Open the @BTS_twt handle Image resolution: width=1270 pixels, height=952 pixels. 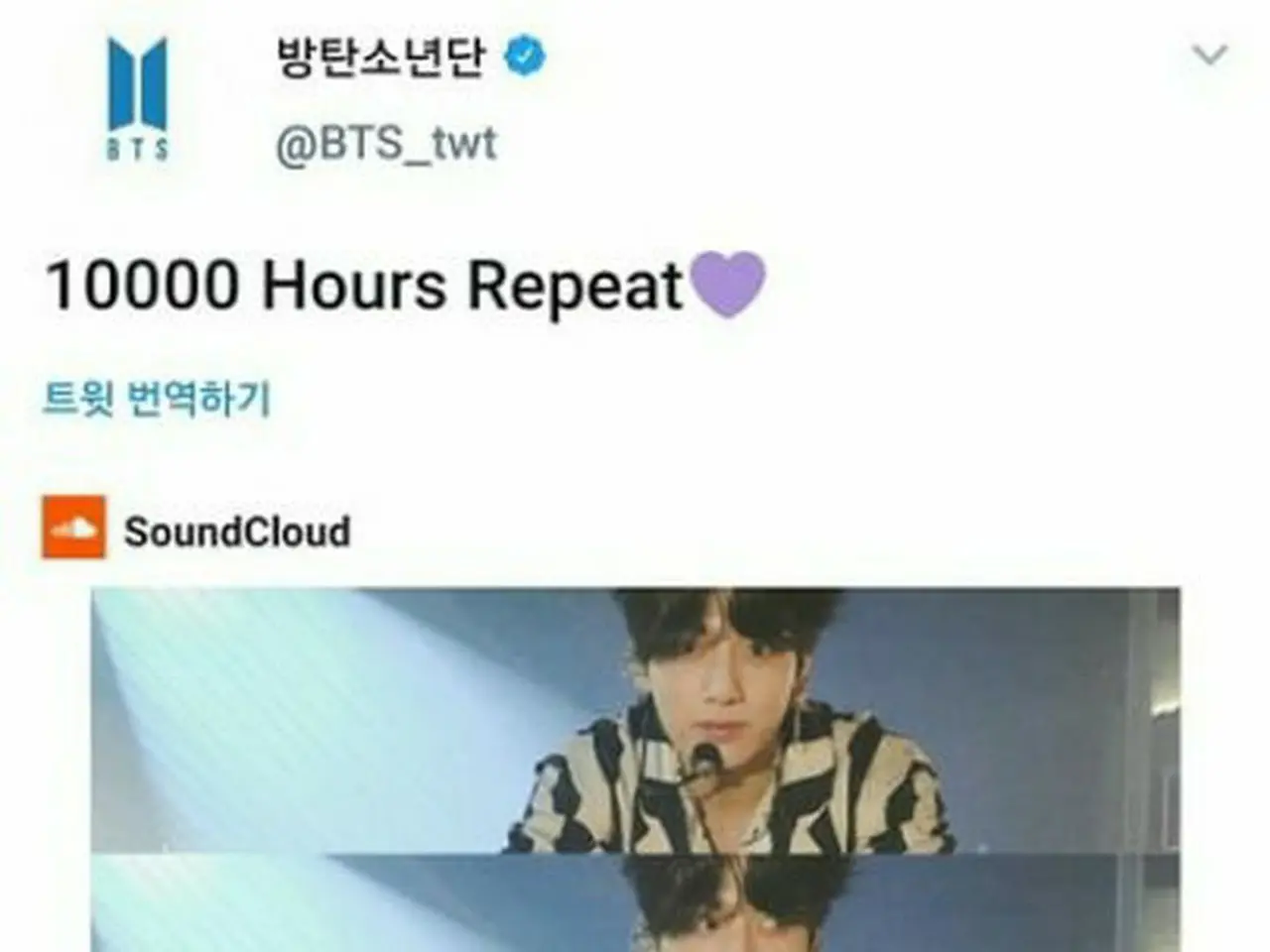[x=385, y=144]
